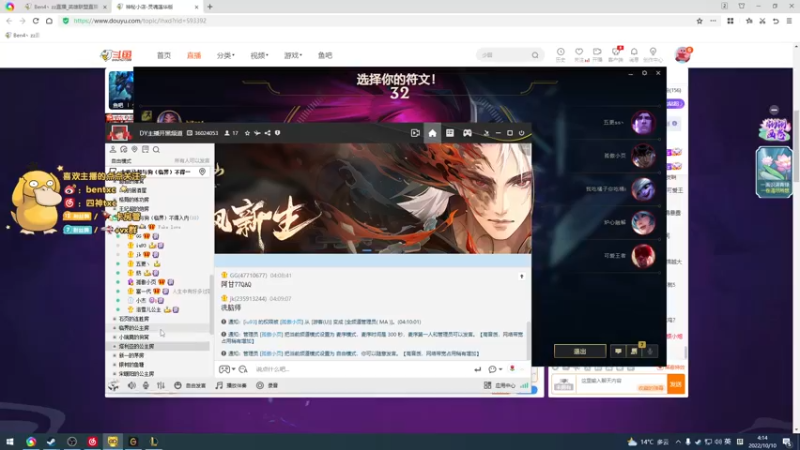Go to 首页 in Douyu navigation

pyautogui.click(x=164, y=55)
